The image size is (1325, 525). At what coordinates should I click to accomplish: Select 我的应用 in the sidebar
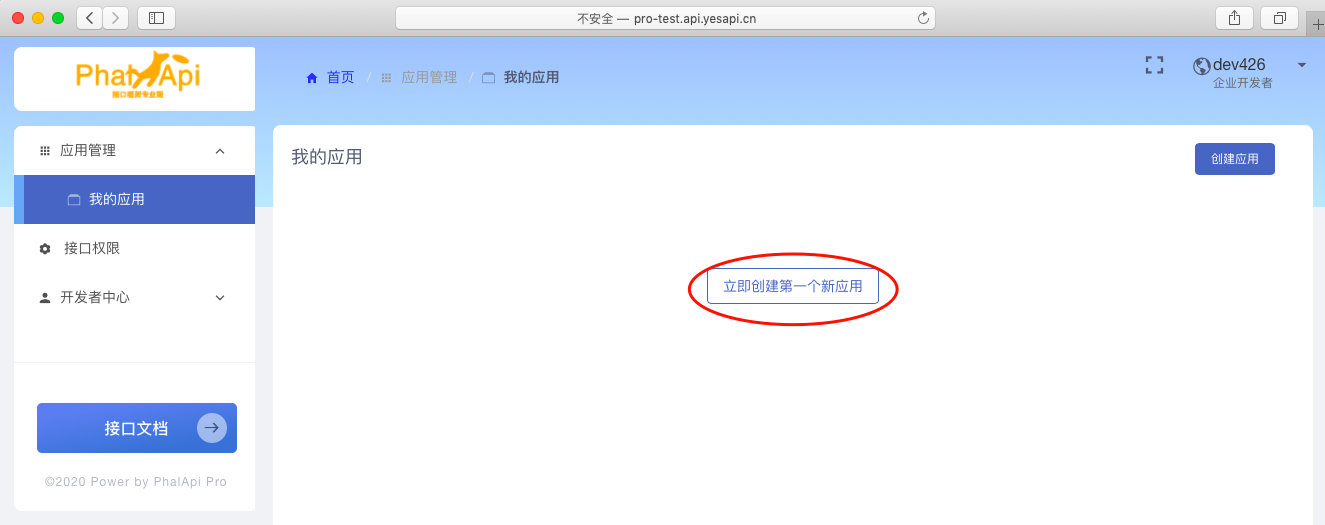click(x=117, y=200)
